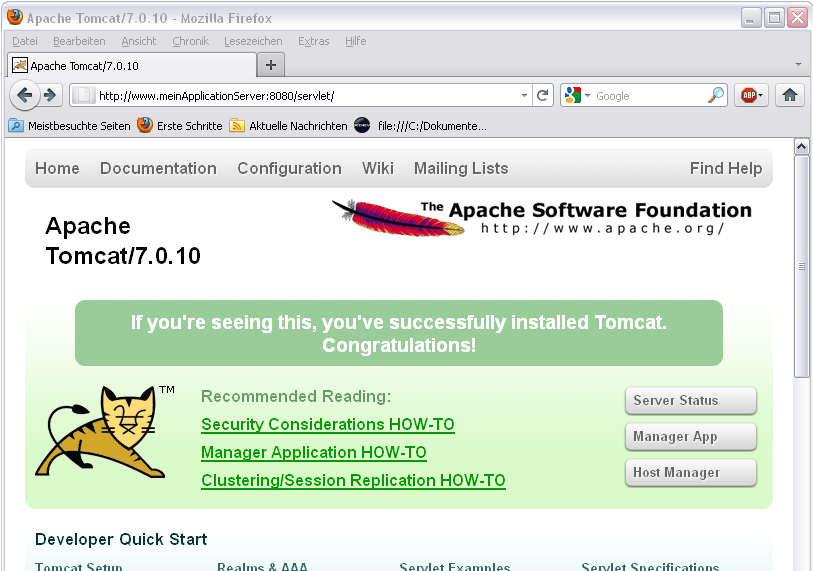
Task: Click the Apache feather logo
Action: (397, 218)
